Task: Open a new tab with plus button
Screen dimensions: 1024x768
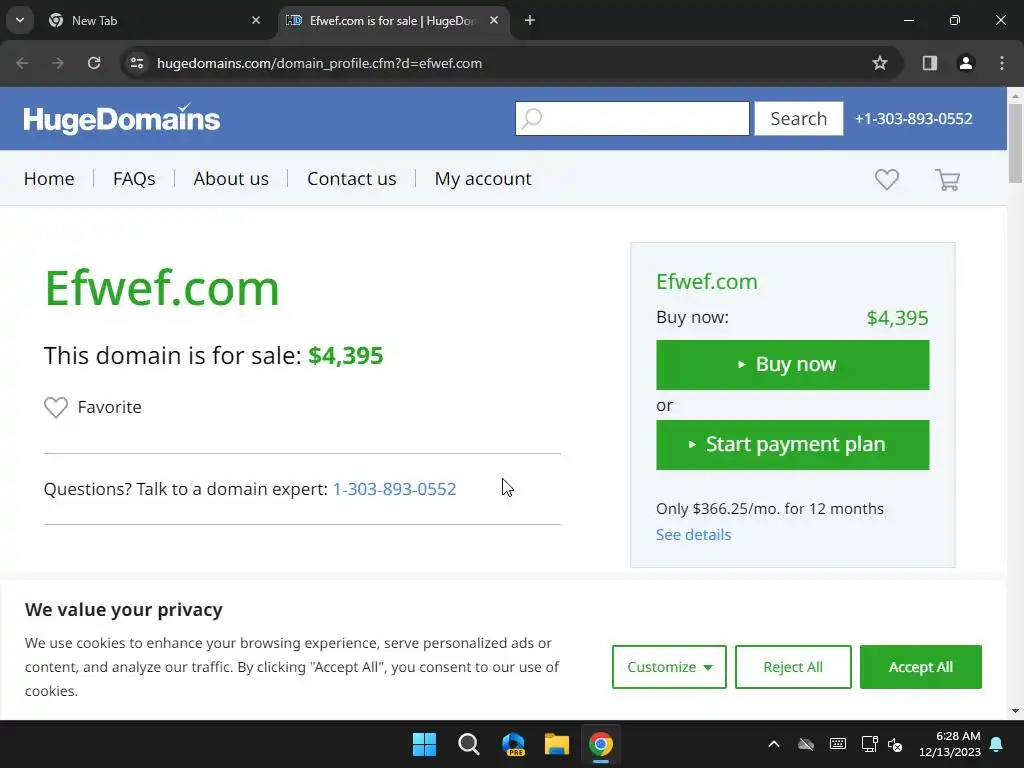Action: 530,20
